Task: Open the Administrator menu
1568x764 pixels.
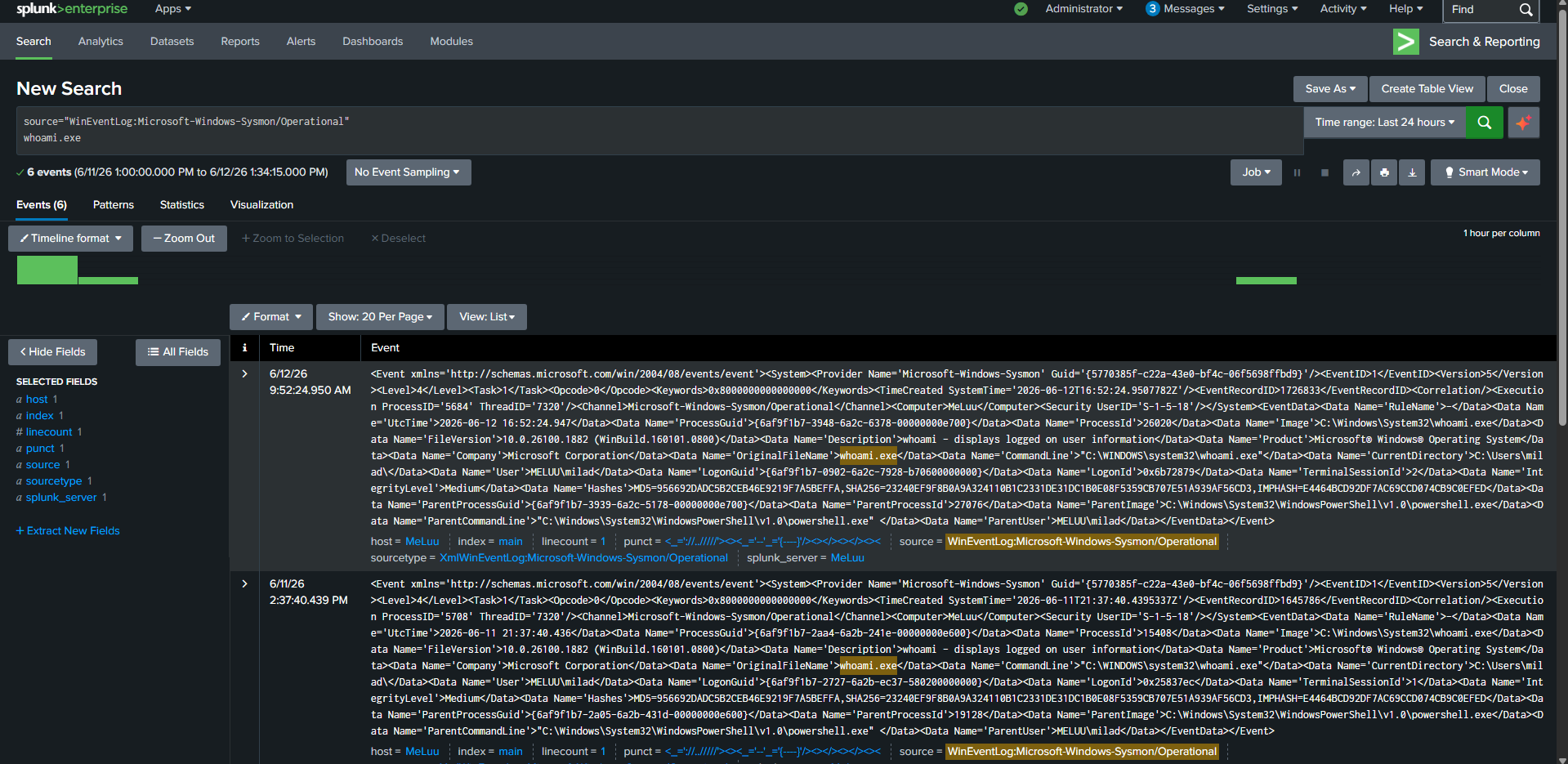Action: [x=1083, y=9]
